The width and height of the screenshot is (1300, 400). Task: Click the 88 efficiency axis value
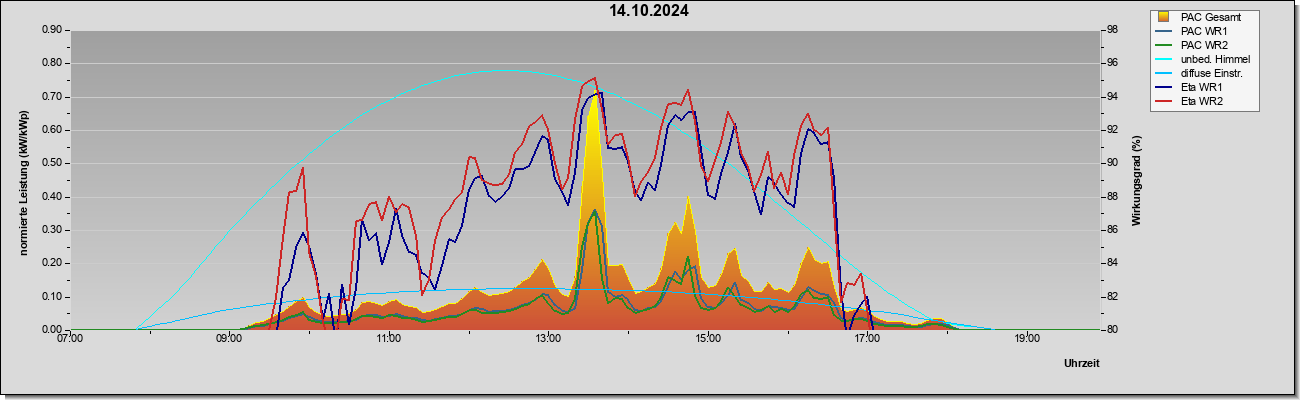point(1113,197)
